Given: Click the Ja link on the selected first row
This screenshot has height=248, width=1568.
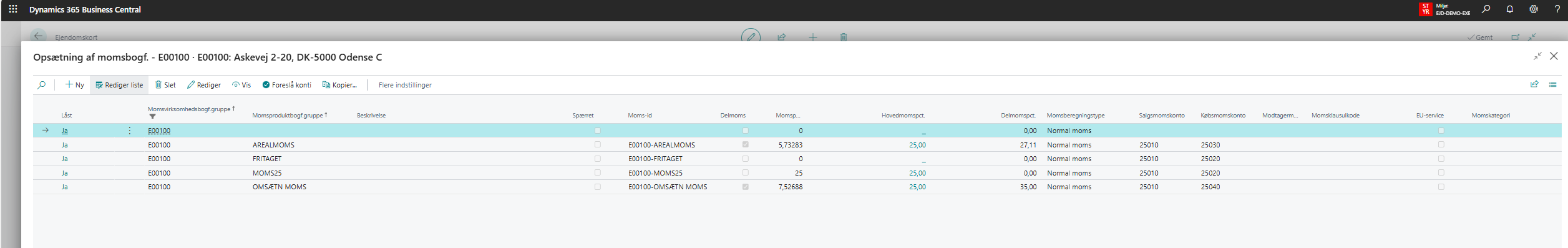Looking at the screenshot, I should (x=64, y=131).
